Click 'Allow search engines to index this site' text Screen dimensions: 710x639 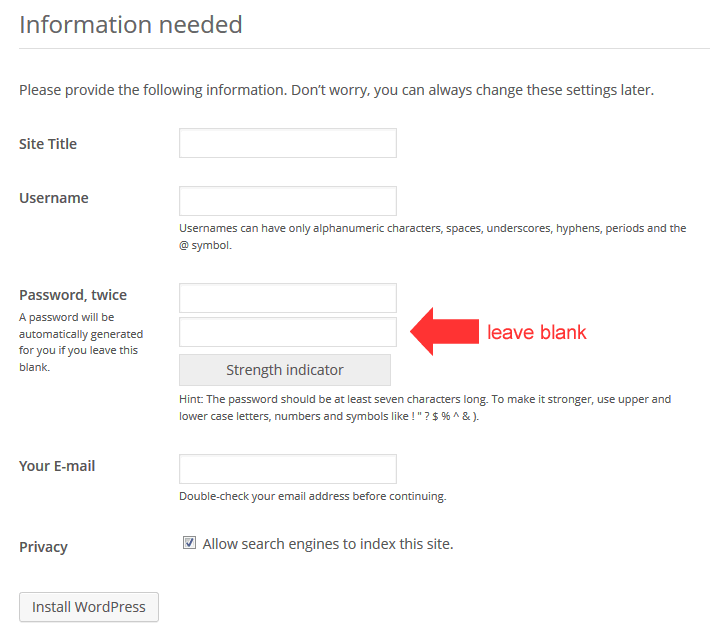327,544
